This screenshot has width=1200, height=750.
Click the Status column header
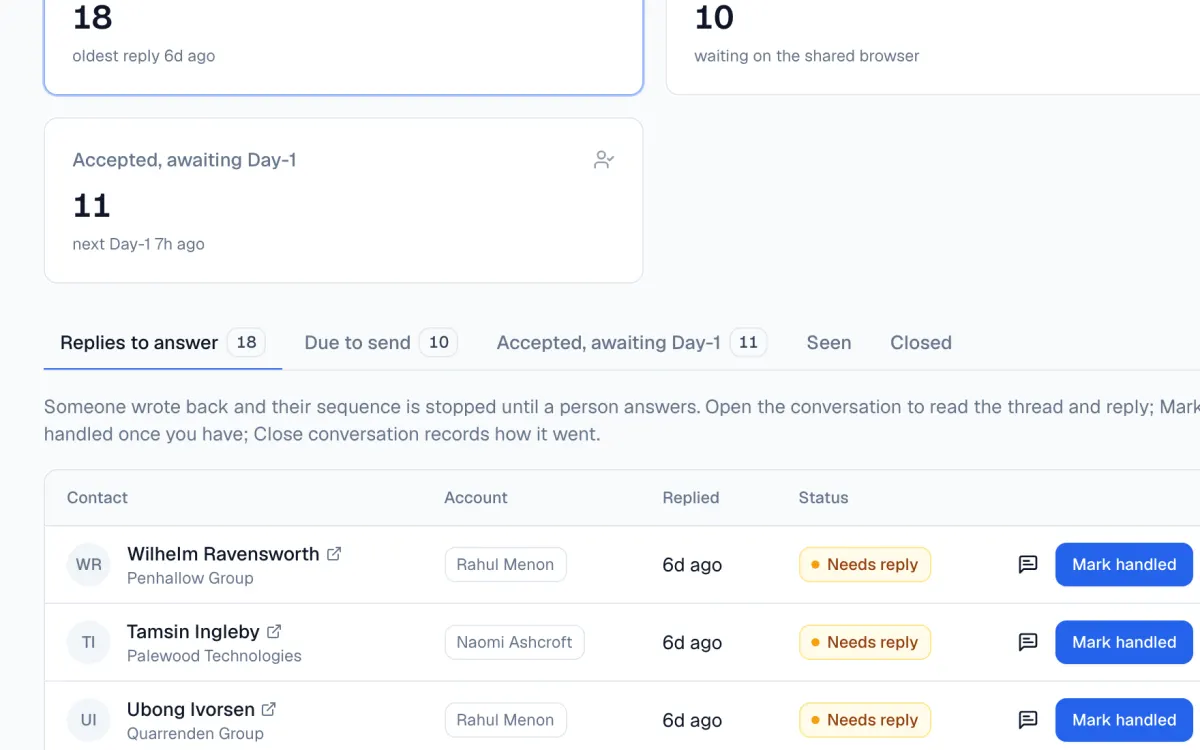(823, 498)
